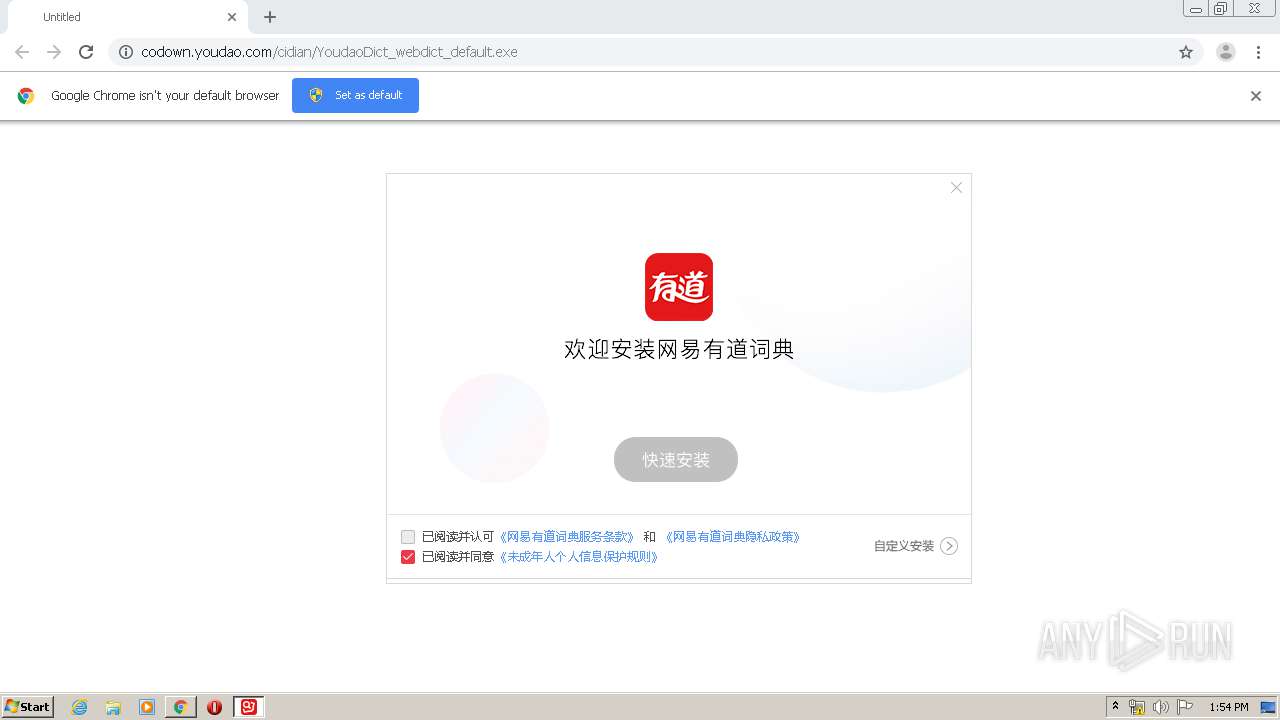The height and width of the screenshot is (720, 1280).
Task: Click the Chrome logo in notification bar
Action: [x=26, y=96]
